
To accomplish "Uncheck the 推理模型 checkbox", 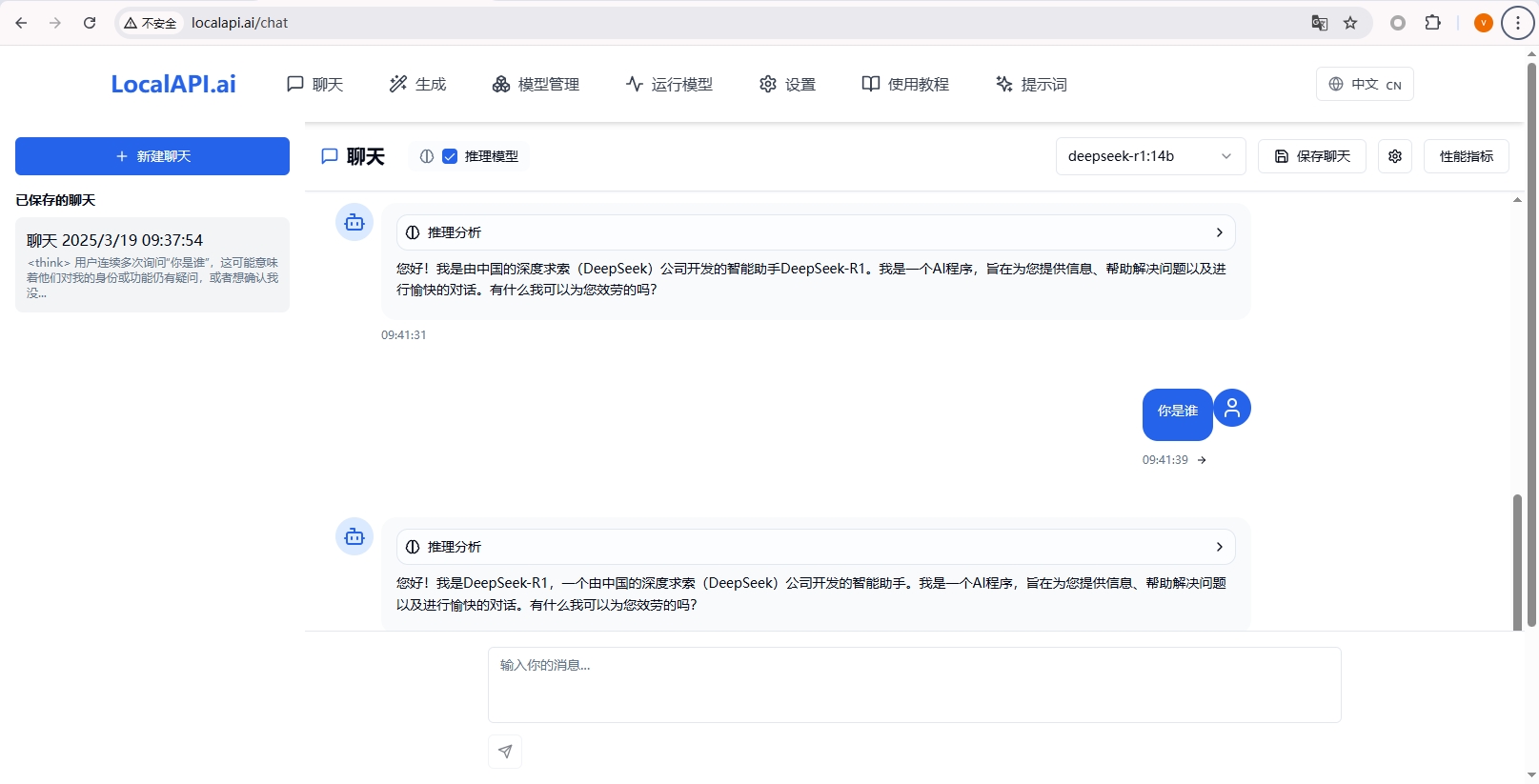I will click(450, 156).
